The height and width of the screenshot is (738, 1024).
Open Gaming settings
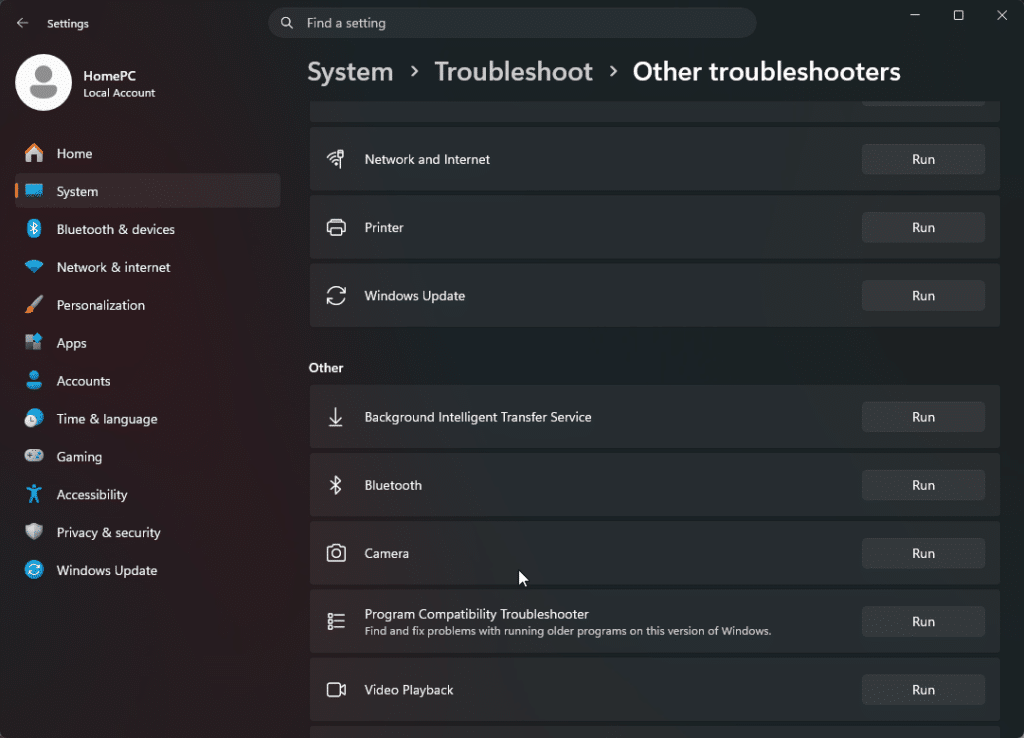pos(148,456)
